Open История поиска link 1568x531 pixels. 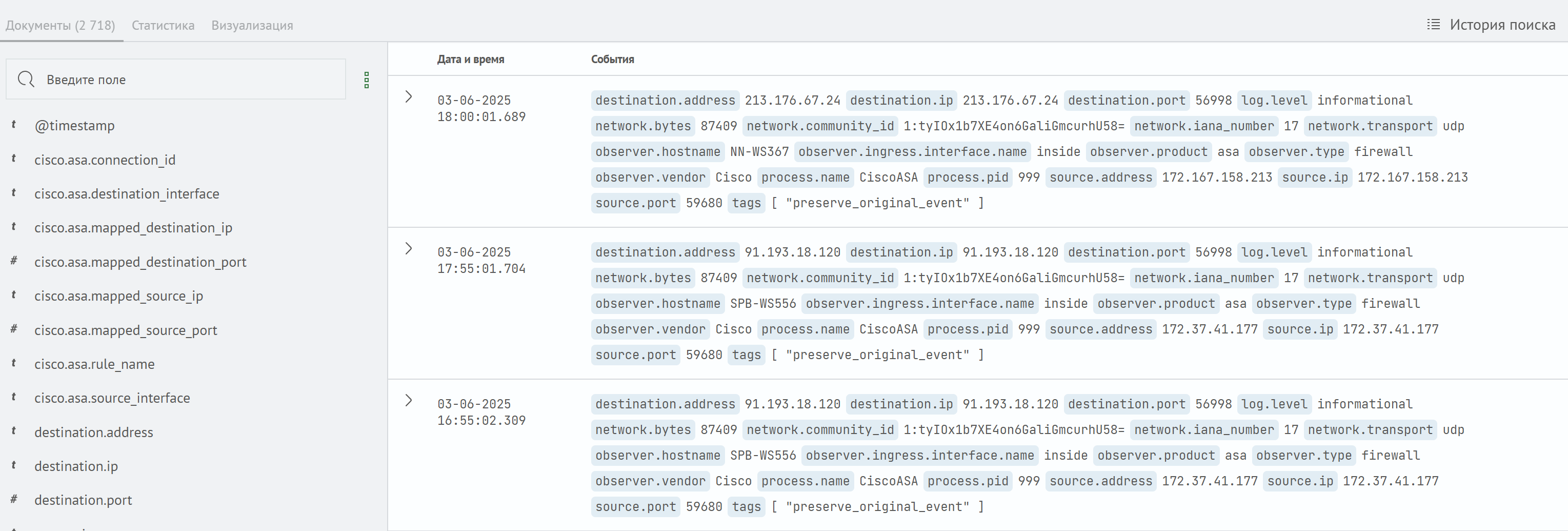(1502, 24)
